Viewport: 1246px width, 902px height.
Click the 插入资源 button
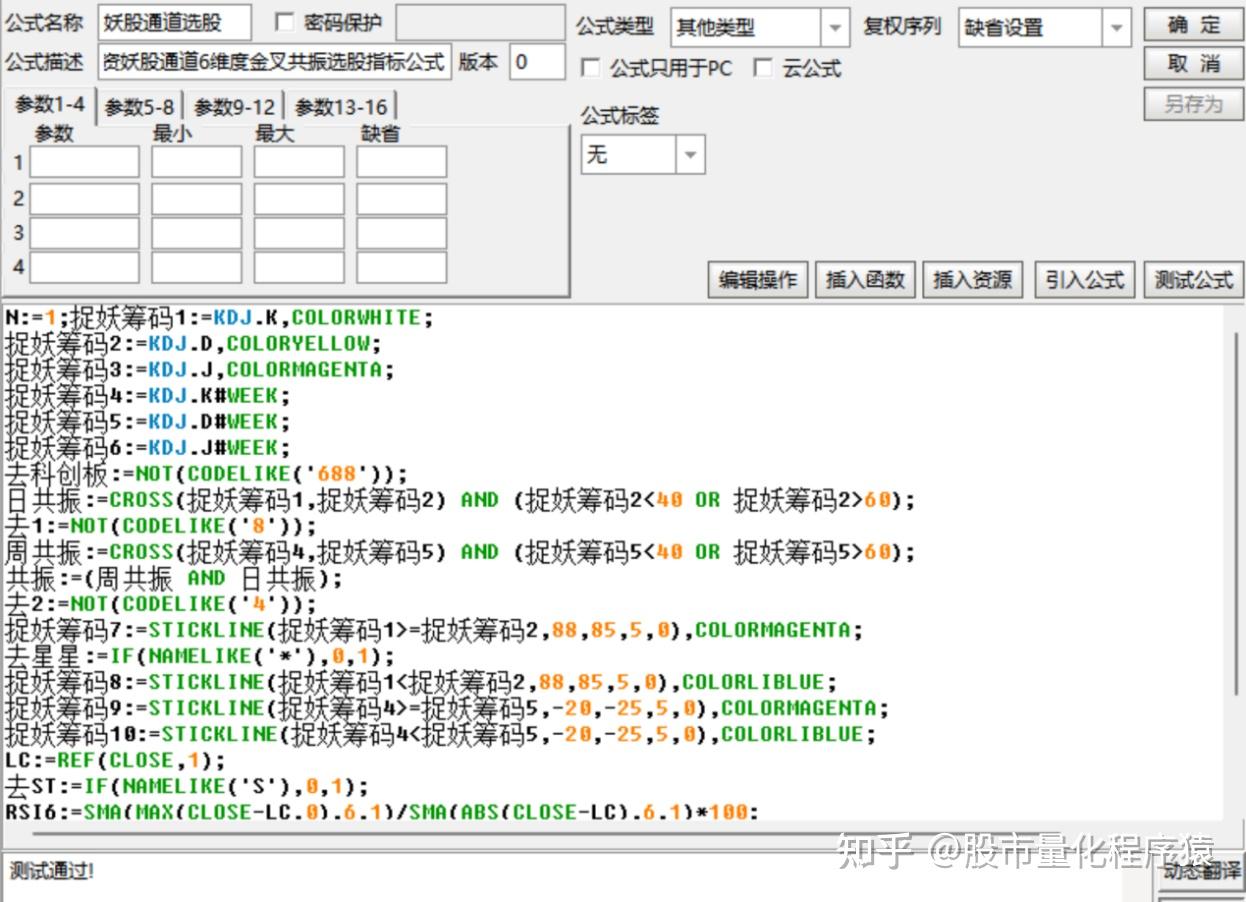[972, 280]
